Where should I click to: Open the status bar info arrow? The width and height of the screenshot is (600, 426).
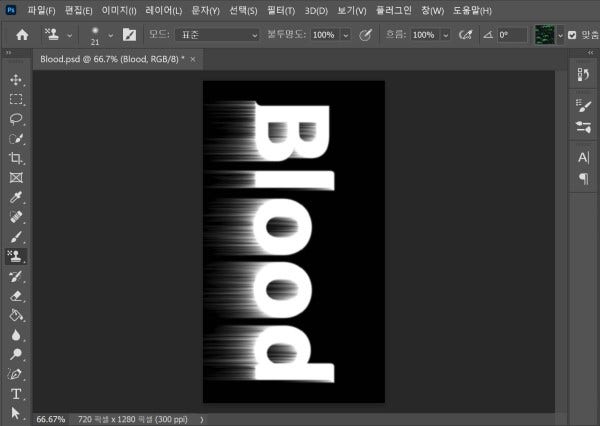tap(202, 420)
